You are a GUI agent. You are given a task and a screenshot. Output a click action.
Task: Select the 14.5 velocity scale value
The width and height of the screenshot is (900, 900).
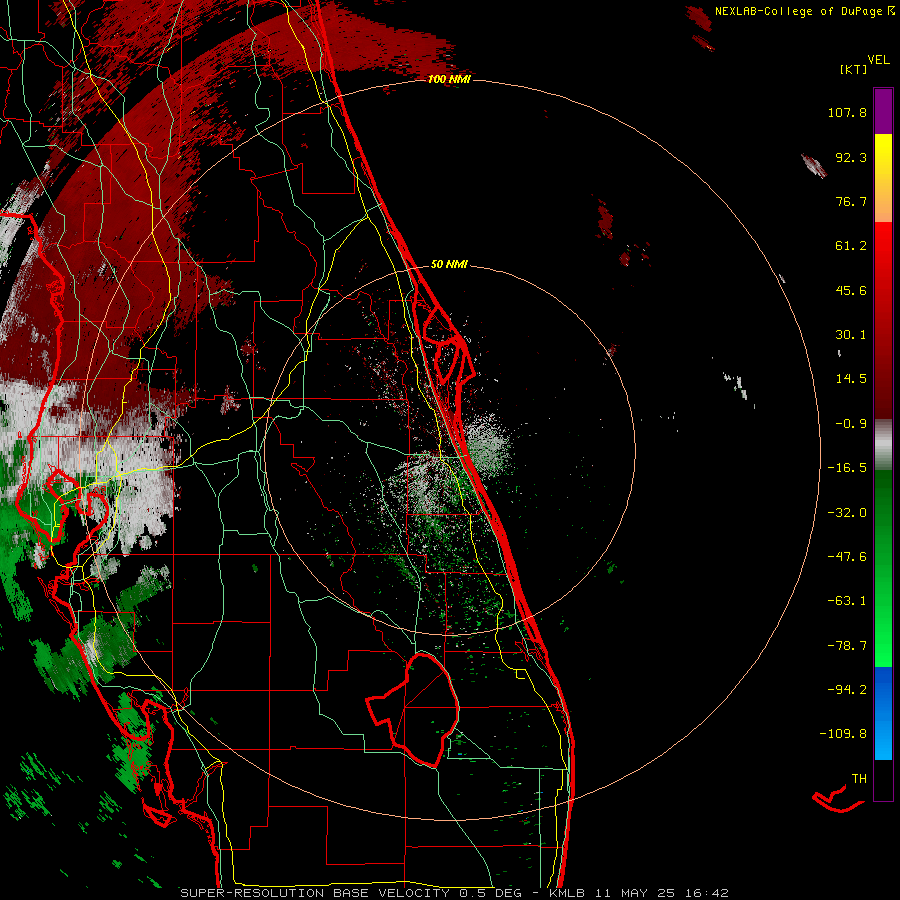[851, 379]
